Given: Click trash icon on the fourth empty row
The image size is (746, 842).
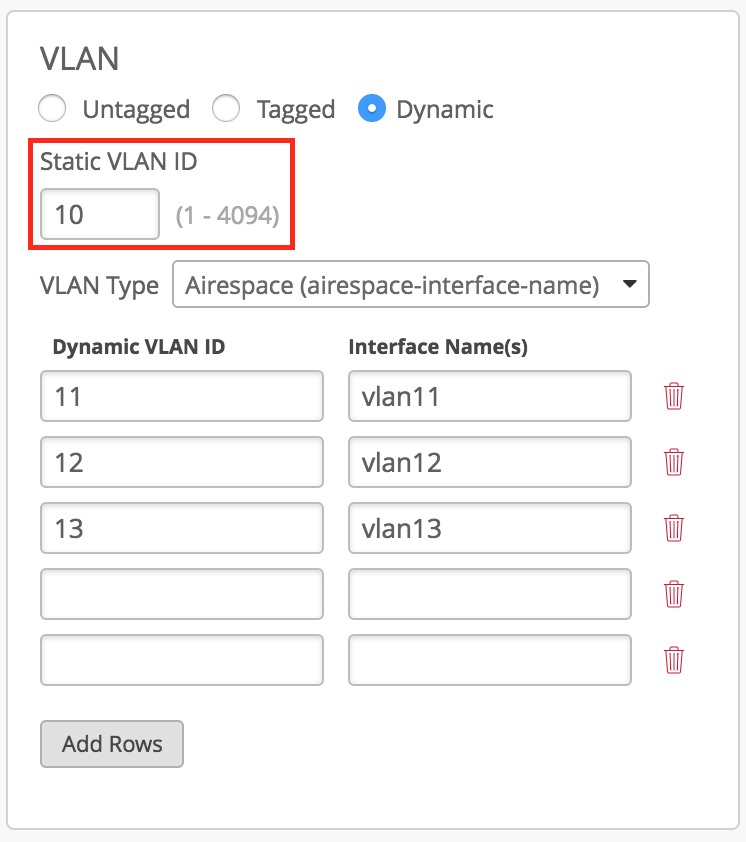Looking at the screenshot, I should point(674,594).
